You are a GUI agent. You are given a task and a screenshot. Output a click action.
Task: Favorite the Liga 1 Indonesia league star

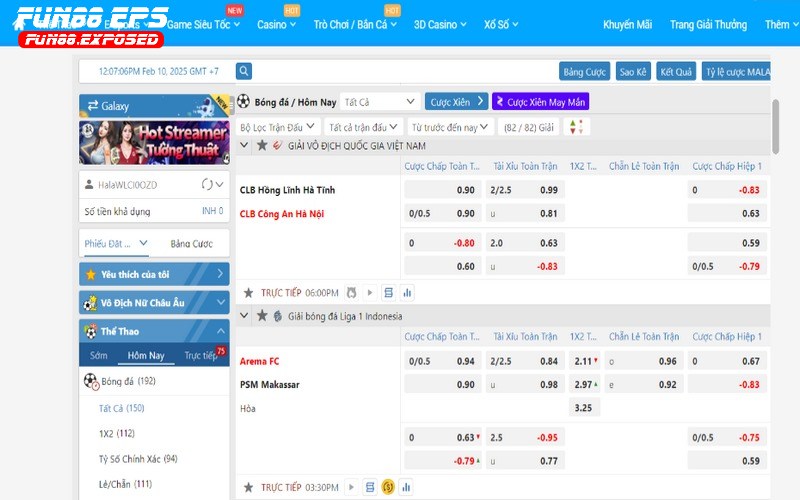pos(262,316)
